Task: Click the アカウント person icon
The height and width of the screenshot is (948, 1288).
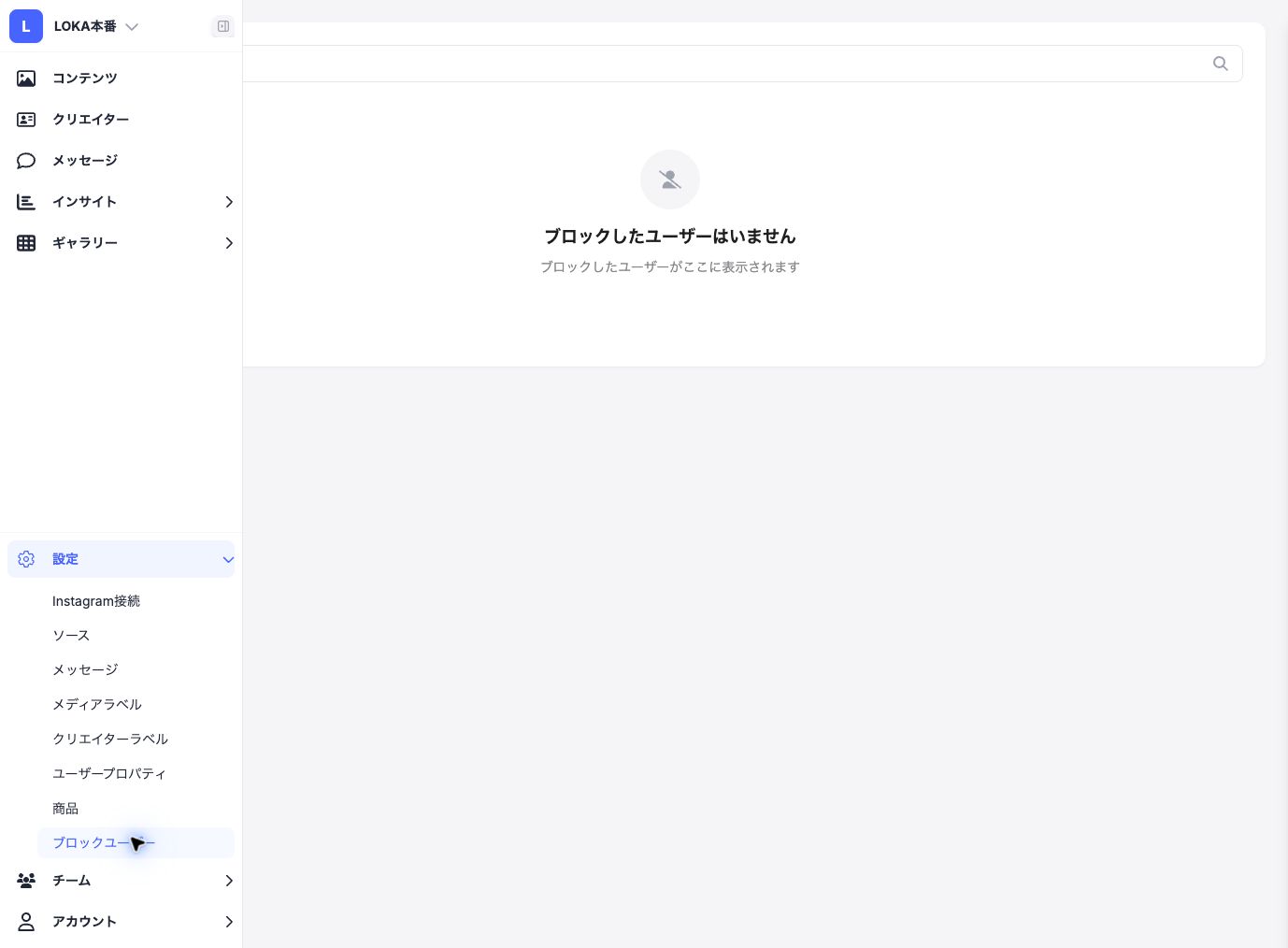Action: [26, 922]
